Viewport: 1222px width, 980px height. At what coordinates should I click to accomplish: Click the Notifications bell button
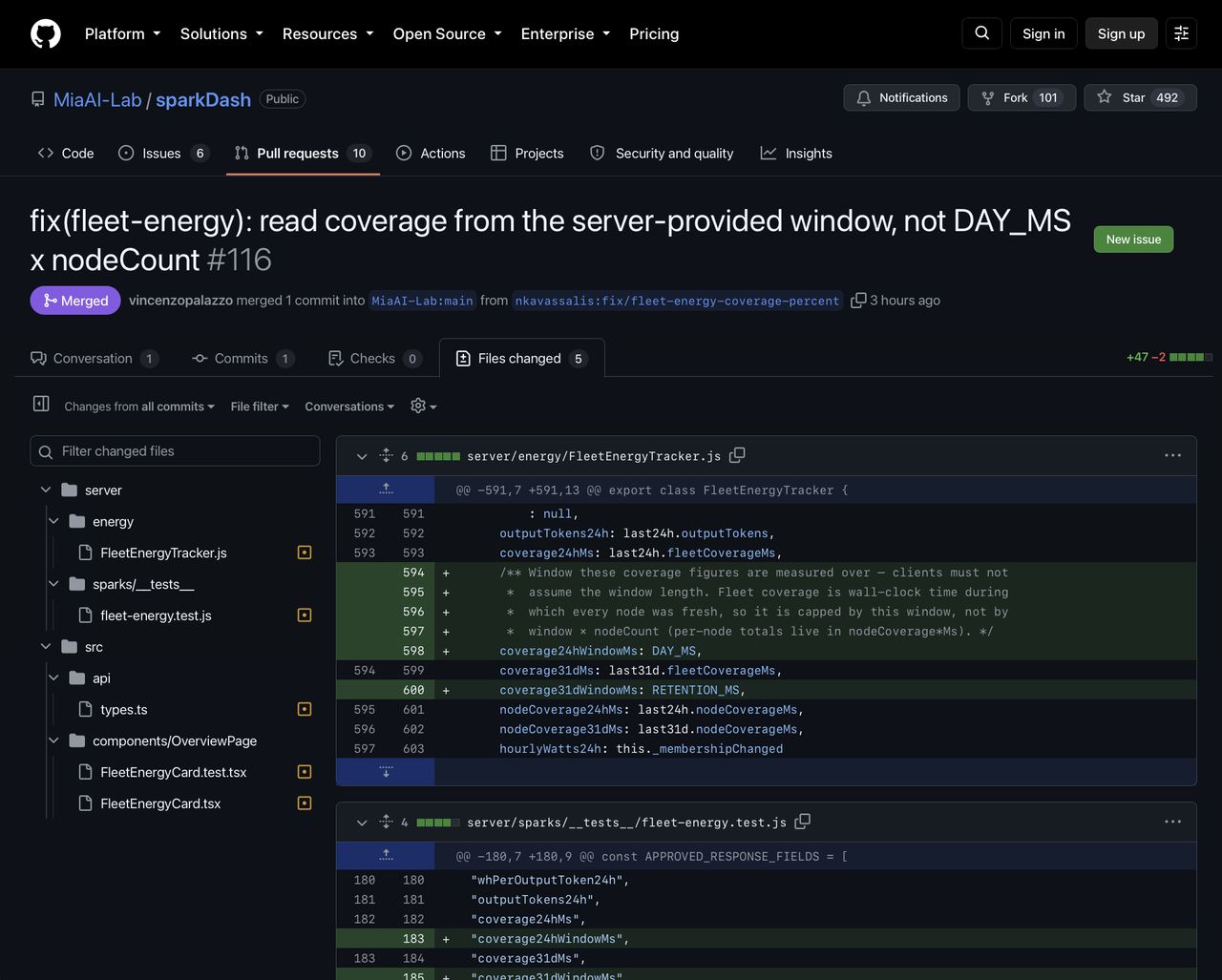click(x=902, y=98)
